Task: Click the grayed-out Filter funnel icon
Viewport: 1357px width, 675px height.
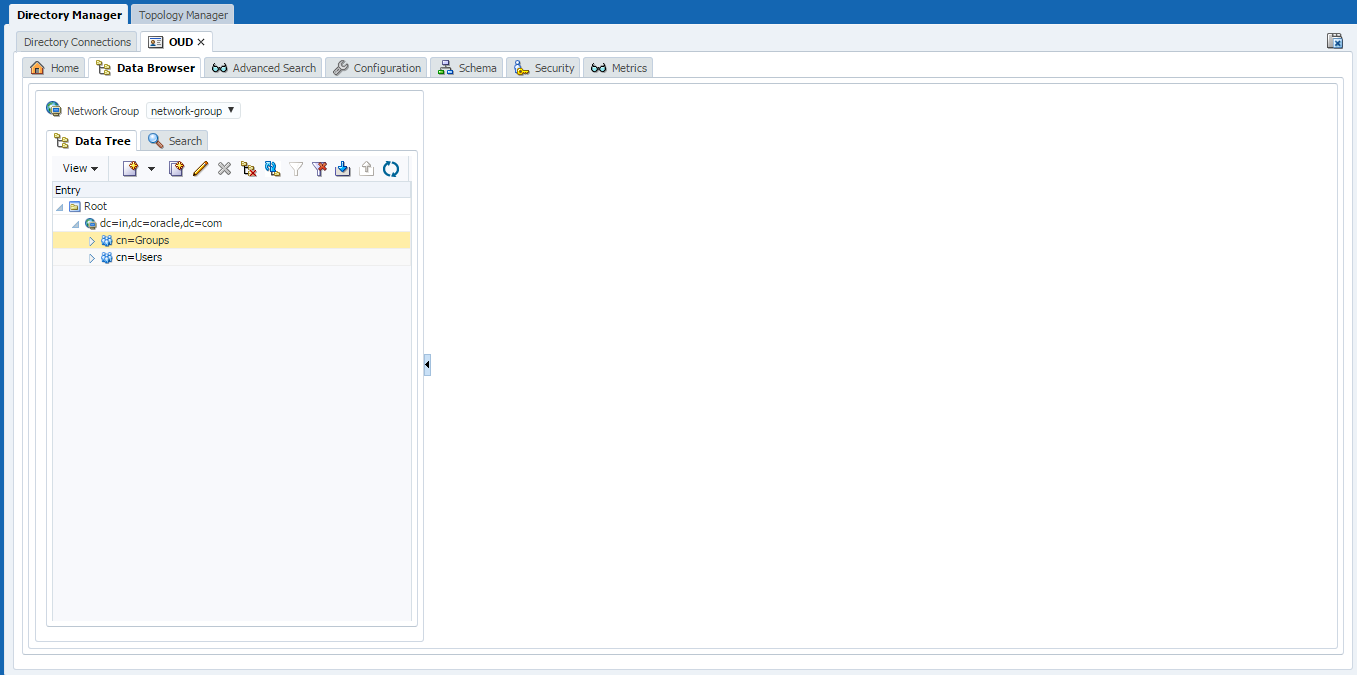Action: (x=296, y=169)
